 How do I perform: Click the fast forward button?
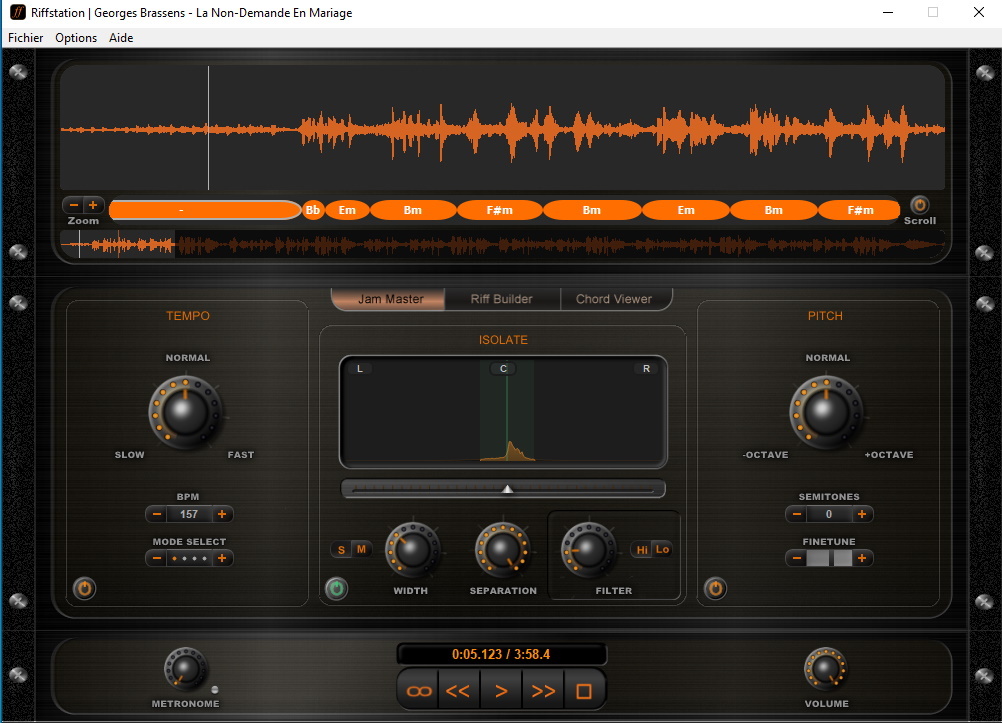point(543,691)
